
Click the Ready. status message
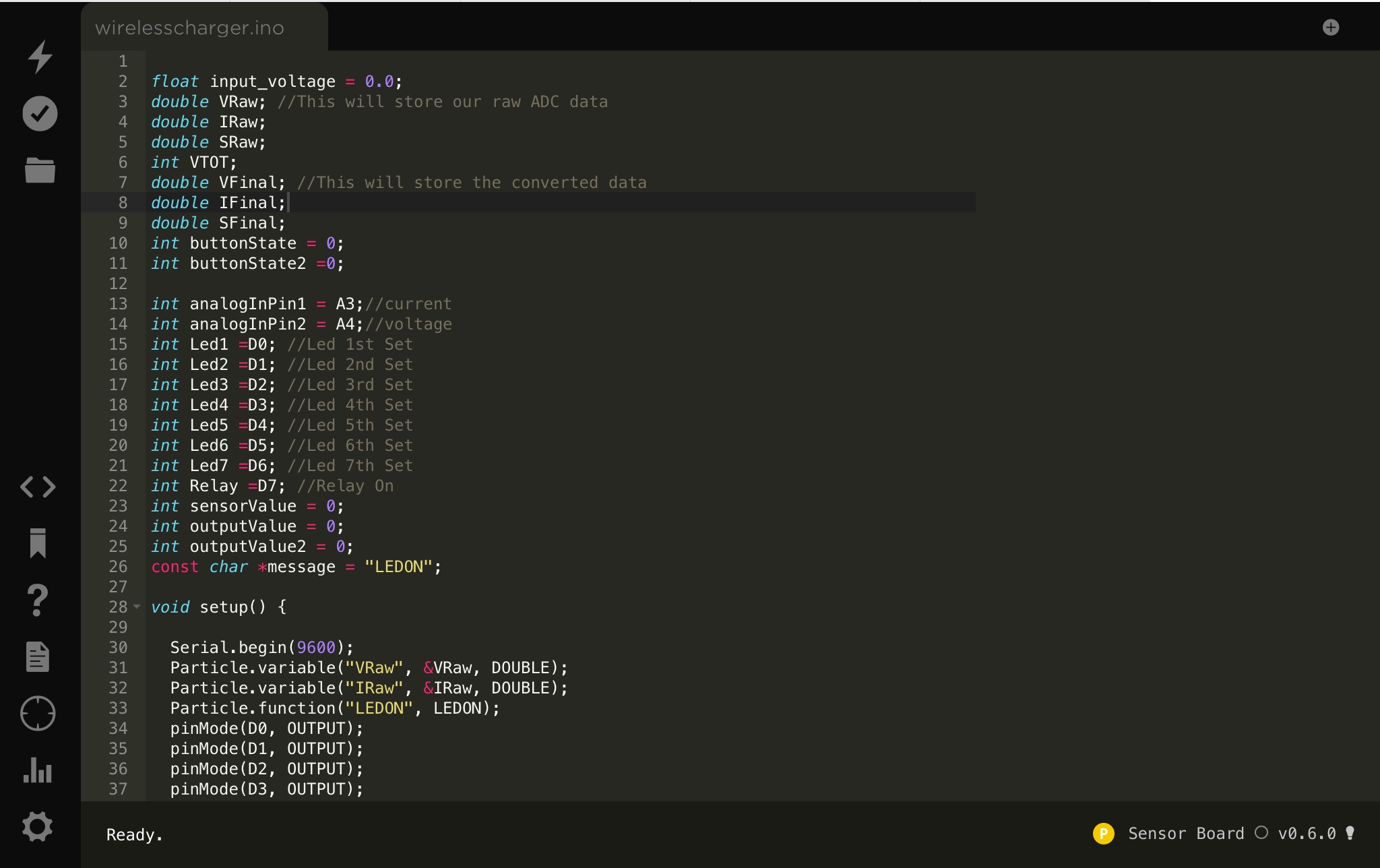point(134,834)
